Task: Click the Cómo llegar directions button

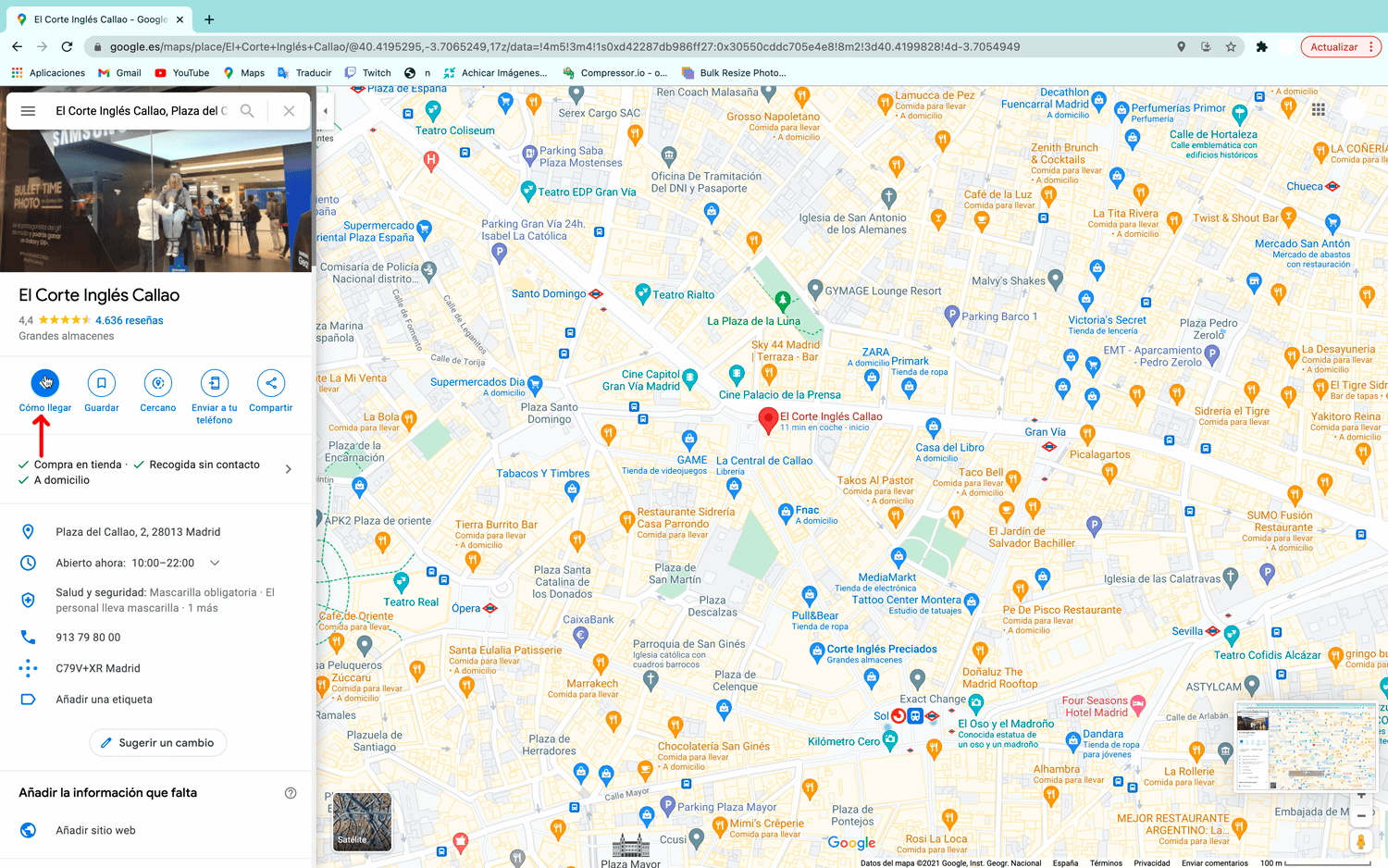Action: pyautogui.click(x=45, y=383)
